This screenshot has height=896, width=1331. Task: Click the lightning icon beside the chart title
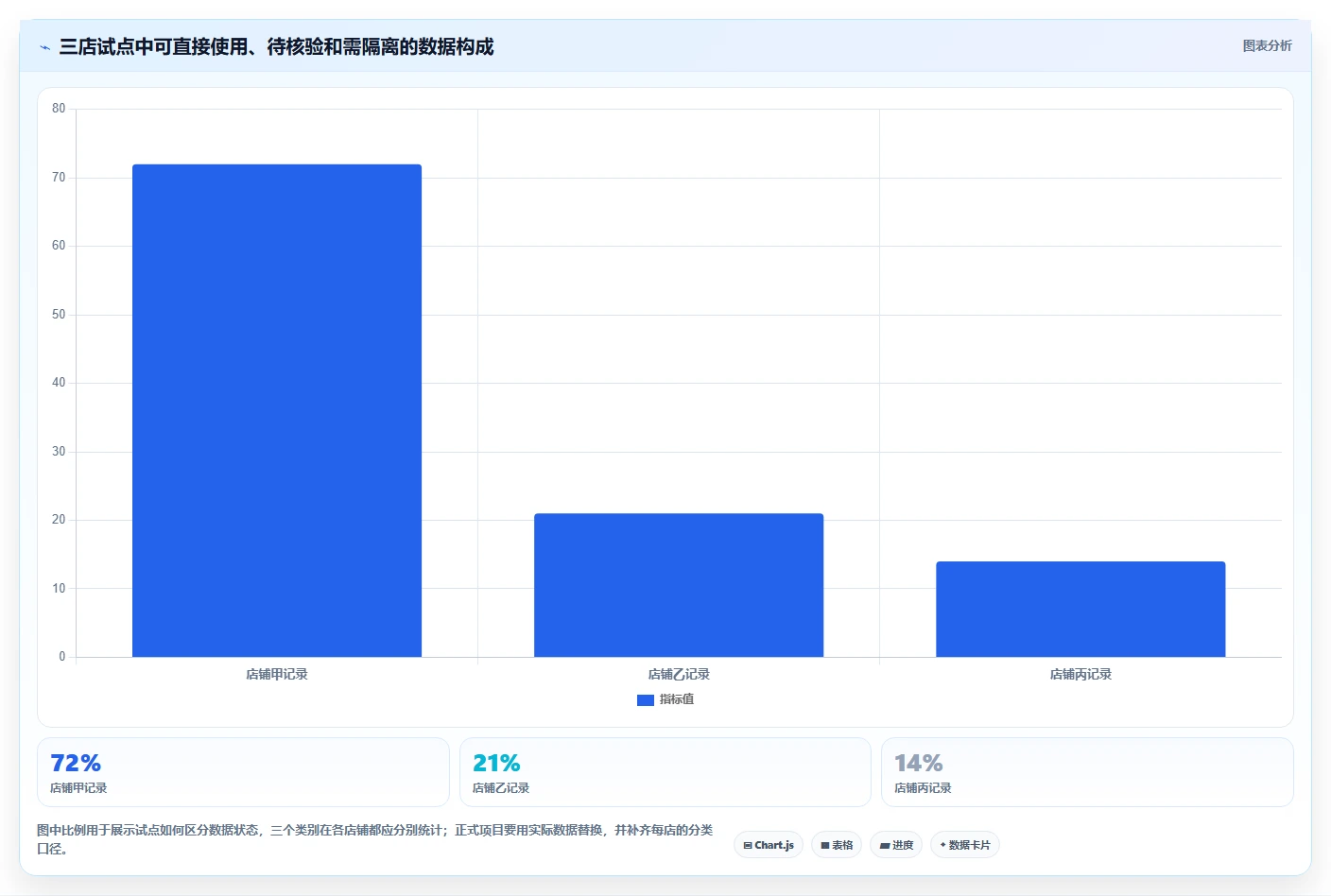coord(44,47)
